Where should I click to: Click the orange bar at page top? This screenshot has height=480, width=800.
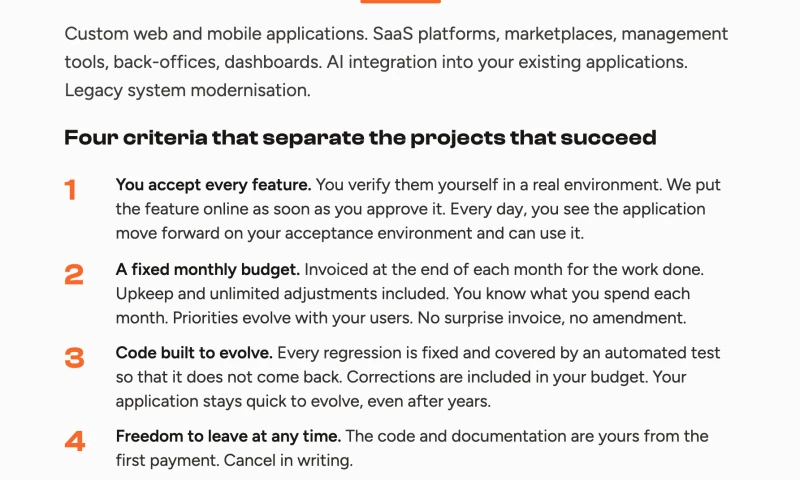click(x=401, y=2)
